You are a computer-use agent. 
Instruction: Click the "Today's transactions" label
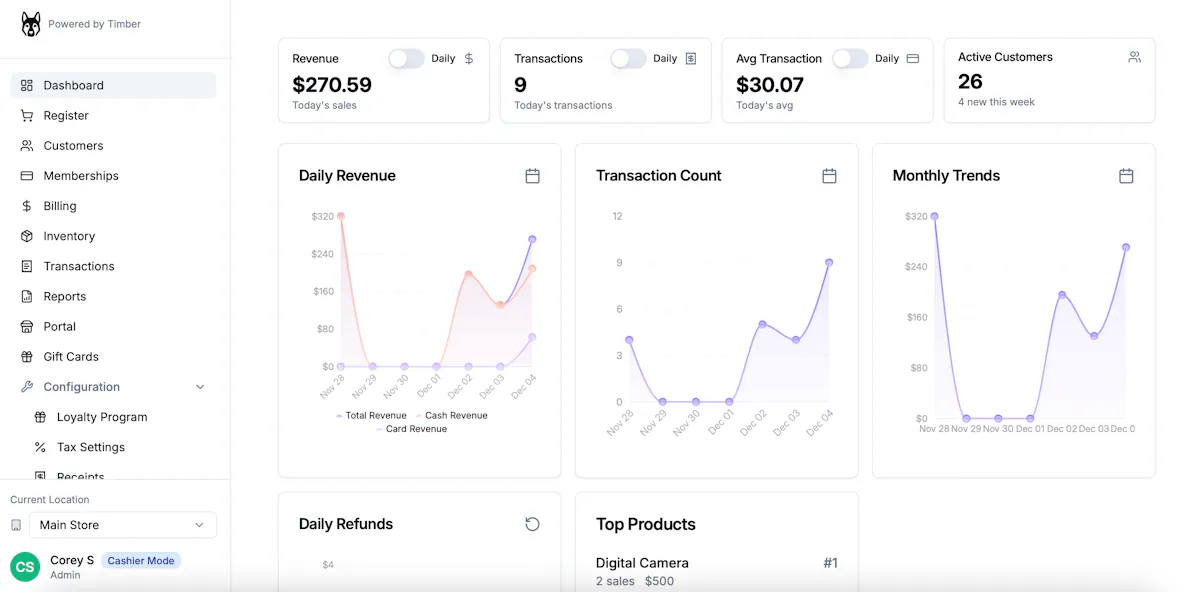[563, 105]
